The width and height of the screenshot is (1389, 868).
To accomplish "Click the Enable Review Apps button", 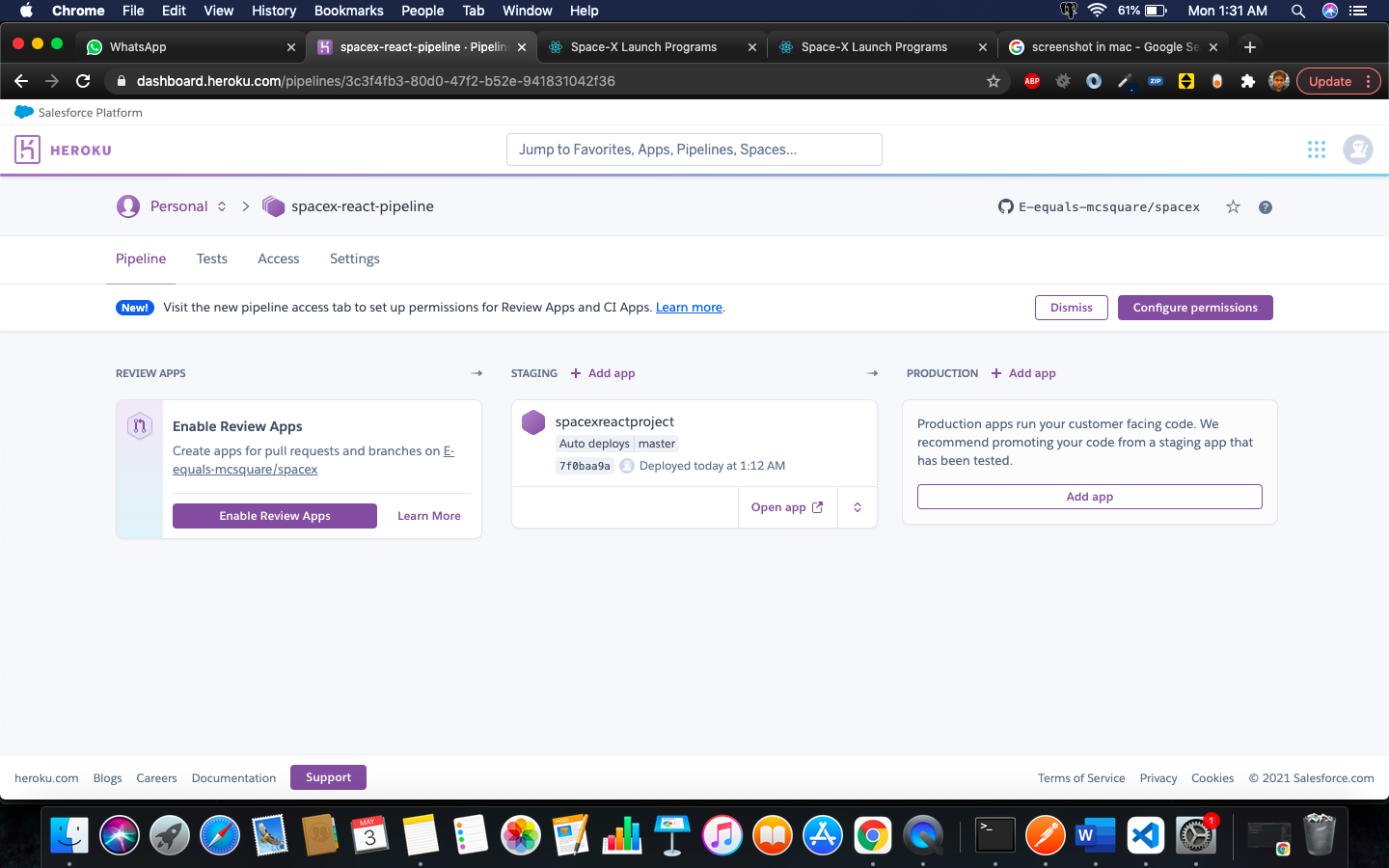I will (x=275, y=516).
